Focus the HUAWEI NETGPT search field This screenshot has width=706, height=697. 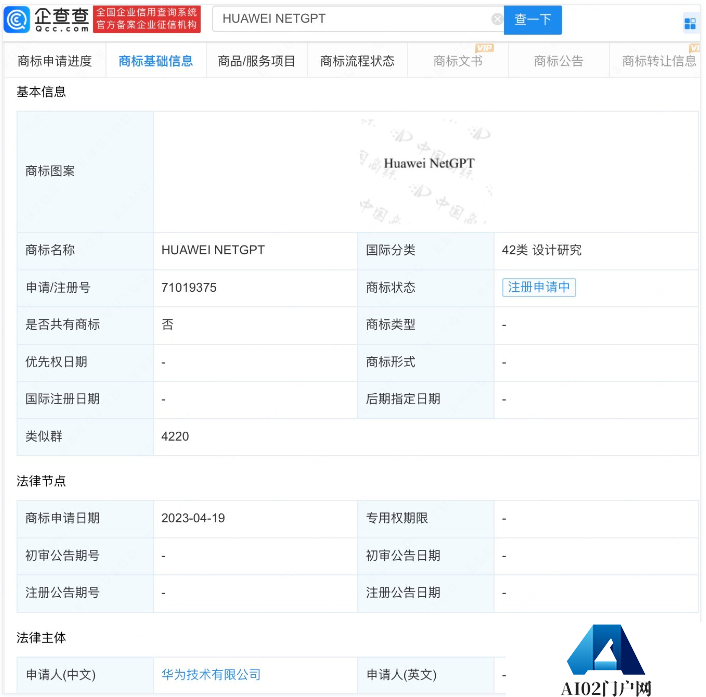[x=356, y=19]
